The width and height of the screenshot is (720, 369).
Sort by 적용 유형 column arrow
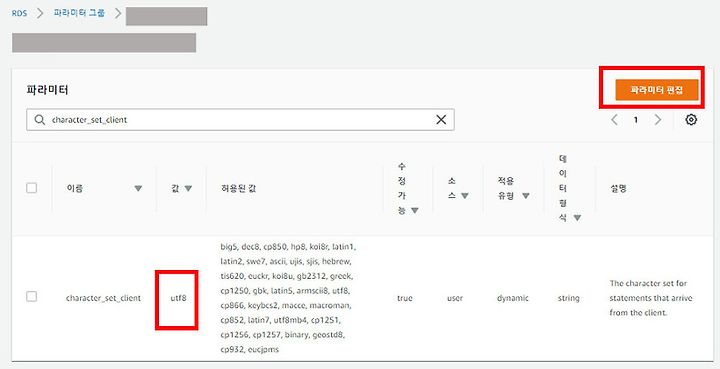[x=525, y=196]
